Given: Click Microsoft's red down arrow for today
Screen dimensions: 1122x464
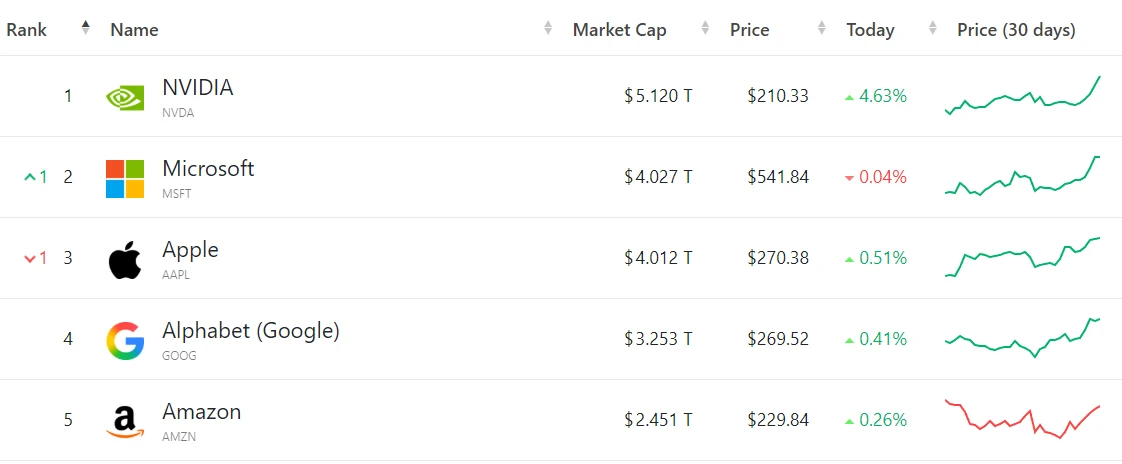Looking at the screenshot, I should 850,178.
